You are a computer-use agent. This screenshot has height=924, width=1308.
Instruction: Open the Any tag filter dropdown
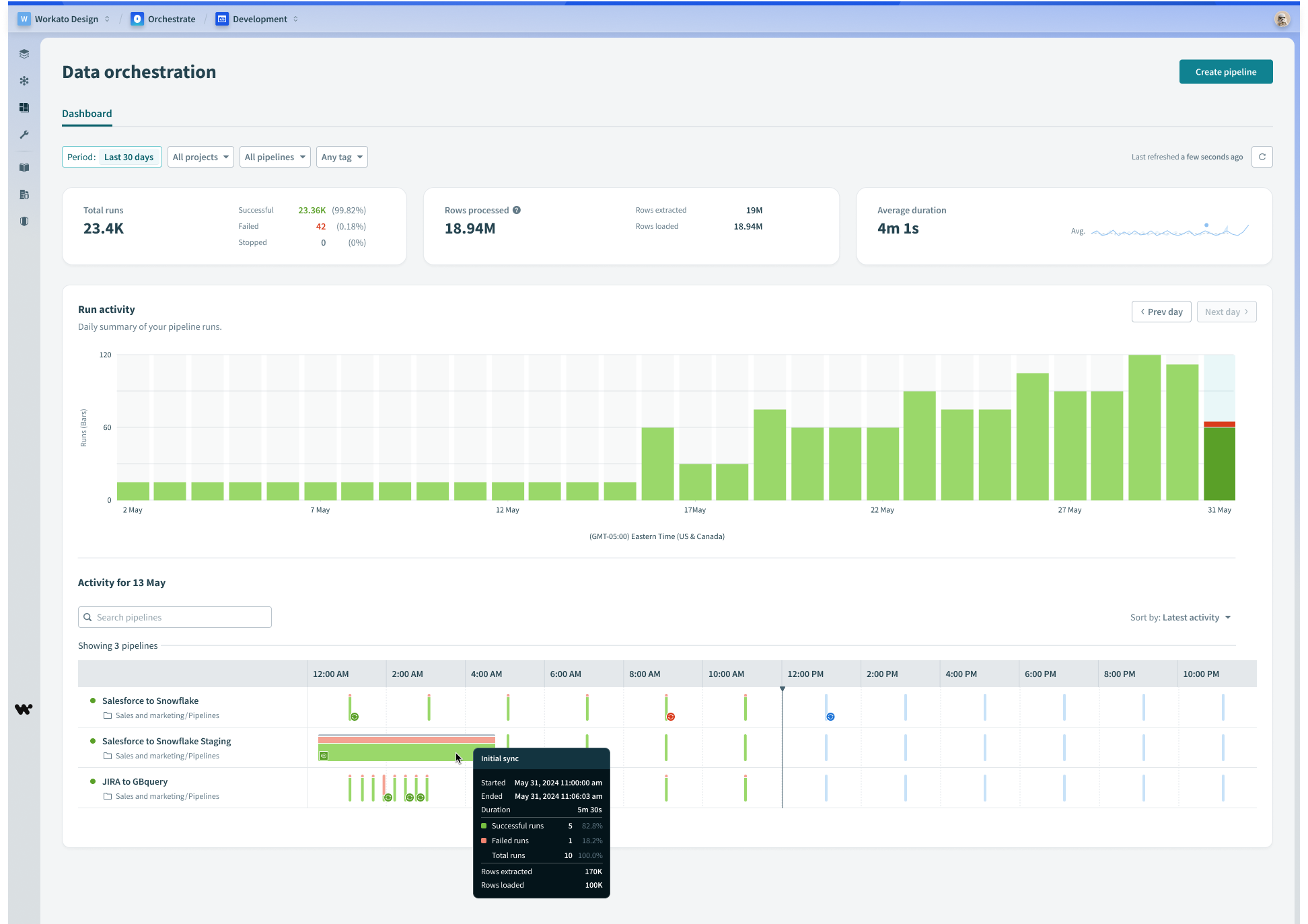342,157
